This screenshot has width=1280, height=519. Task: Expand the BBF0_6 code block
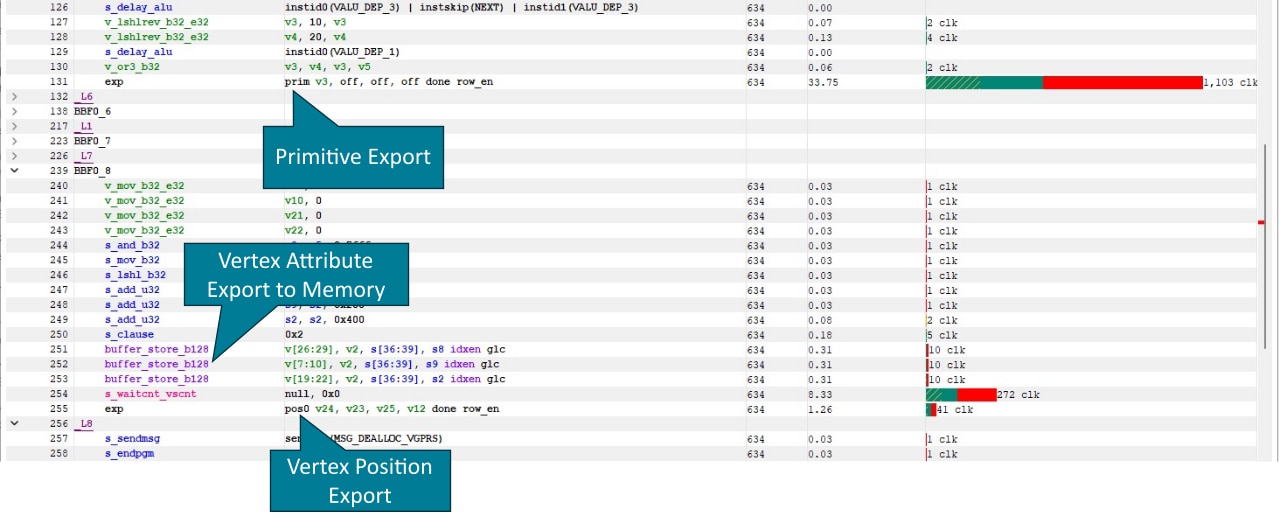(x=14, y=112)
